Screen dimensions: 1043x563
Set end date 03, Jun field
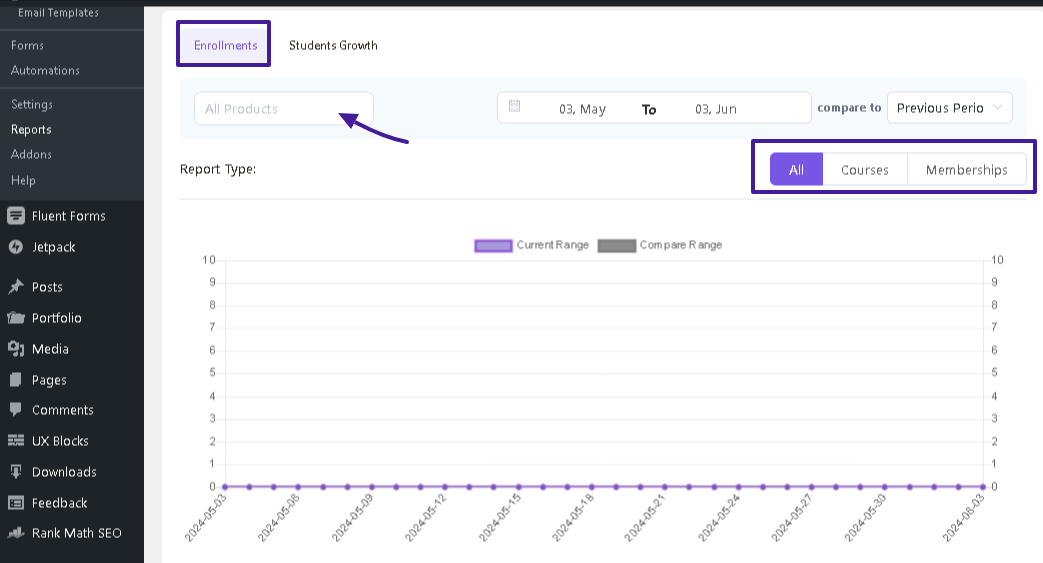[x=716, y=109]
